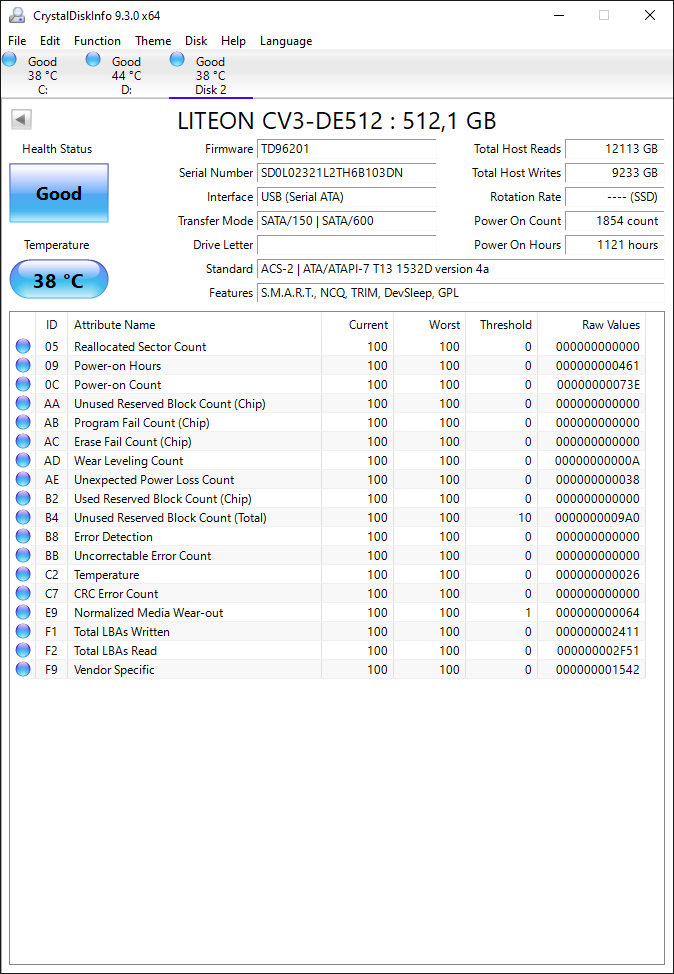Open the Help menu
Image resolution: width=674 pixels, height=974 pixels.
point(234,41)
